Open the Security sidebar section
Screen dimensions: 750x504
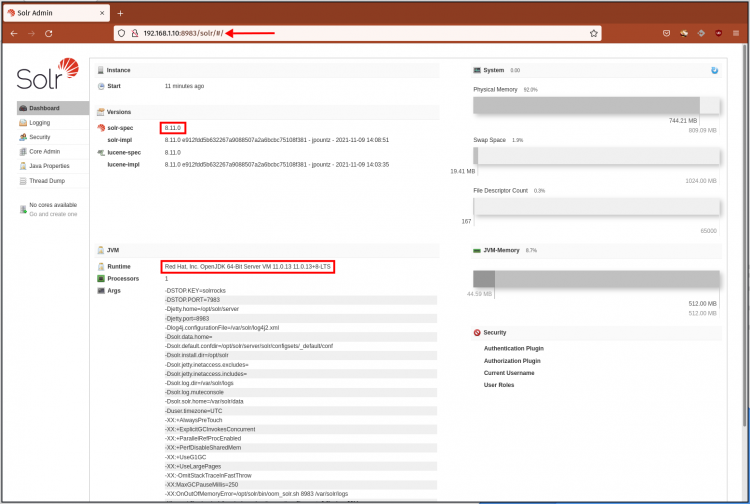[53, 137]
